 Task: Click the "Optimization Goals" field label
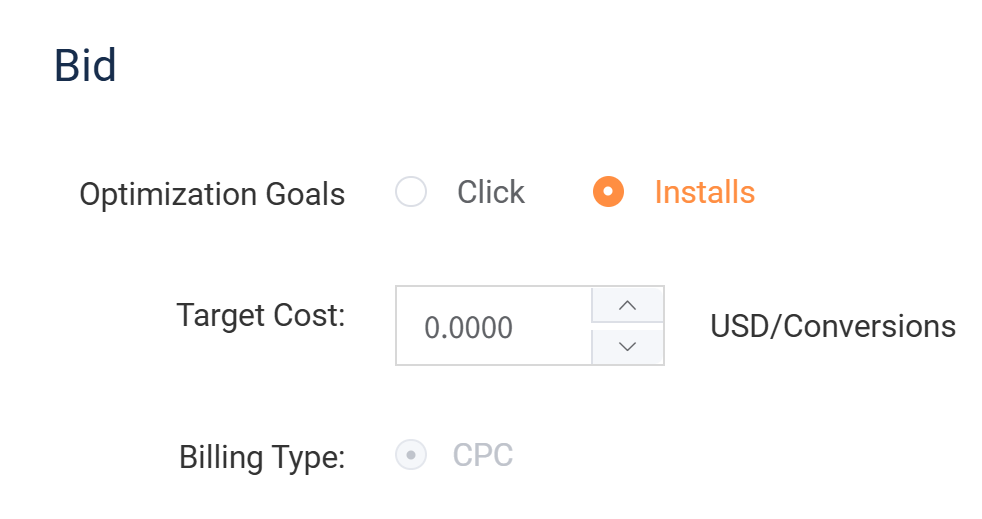[x=212, y=194]
